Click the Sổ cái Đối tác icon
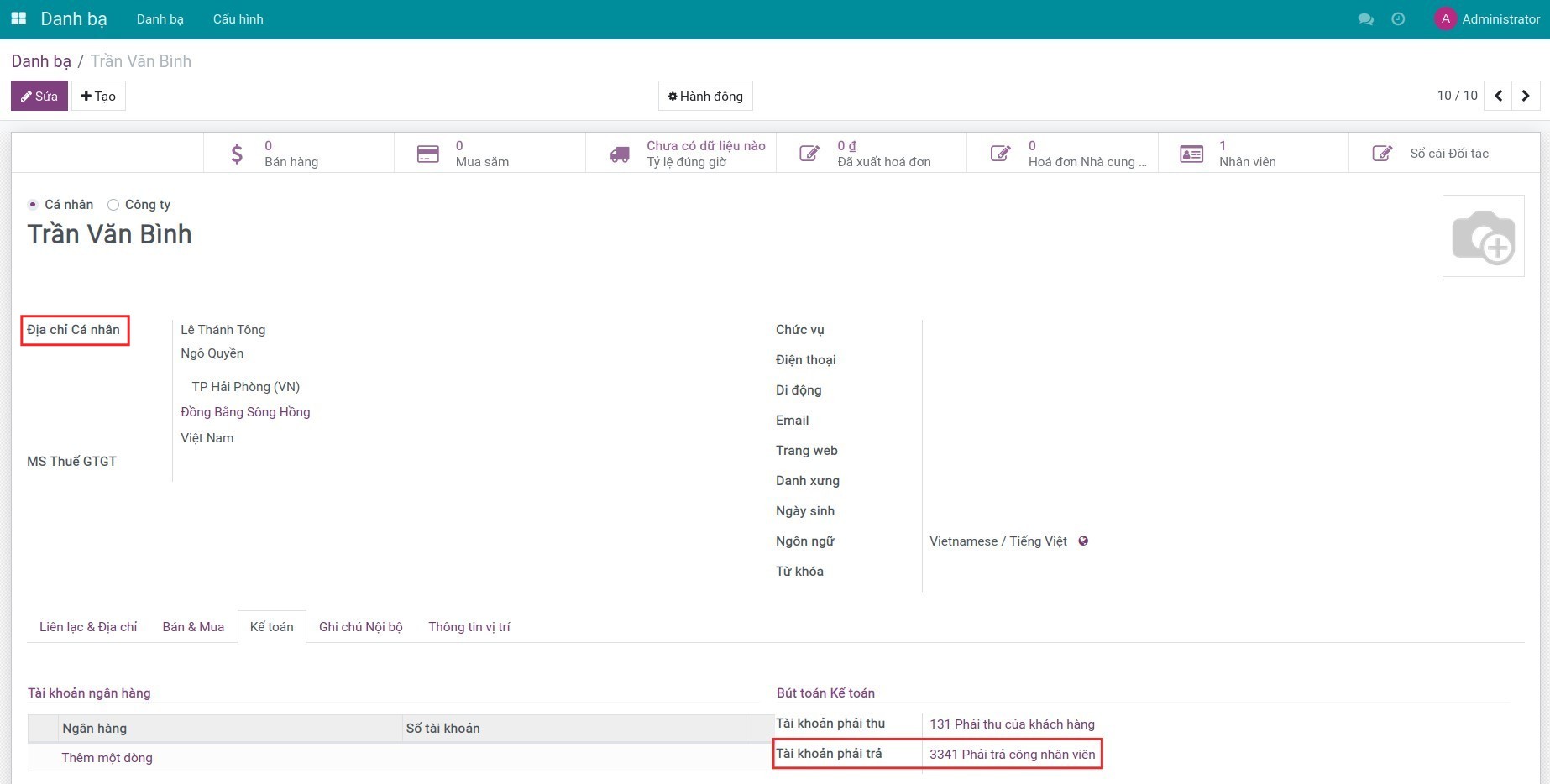This screenshot has width=1550, height=784. tap(1382, 154)
